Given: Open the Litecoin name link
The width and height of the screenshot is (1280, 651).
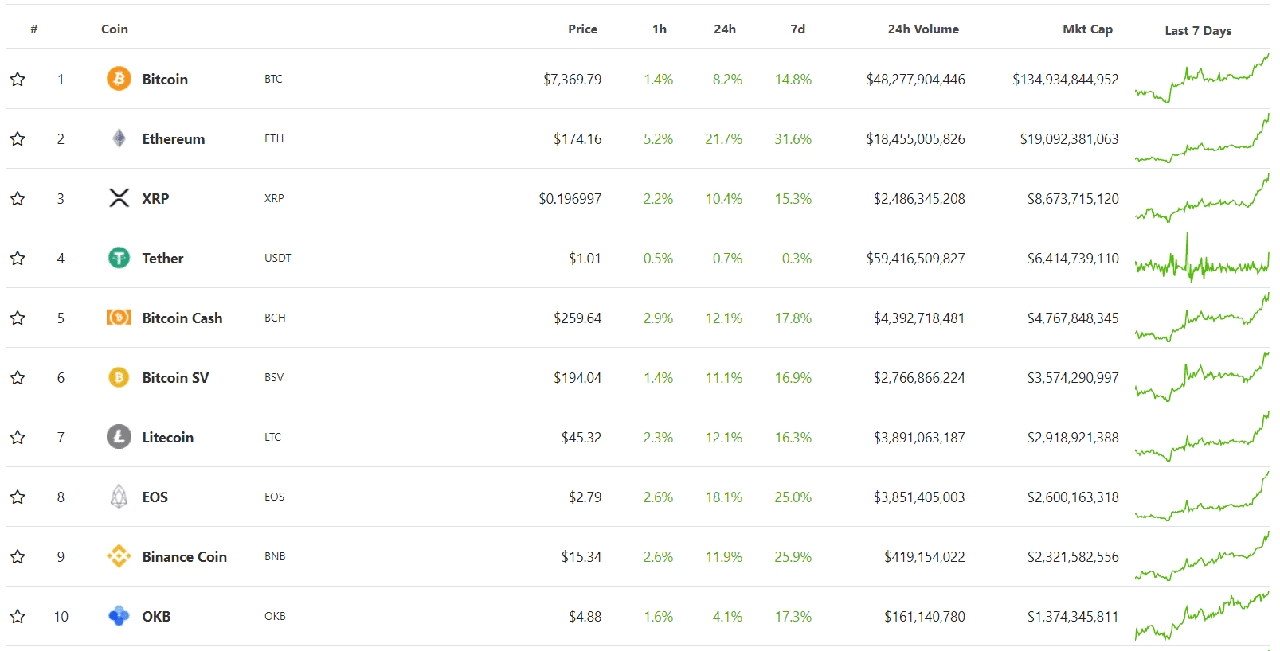Looking at the screenshot, I should coord(168,437).
